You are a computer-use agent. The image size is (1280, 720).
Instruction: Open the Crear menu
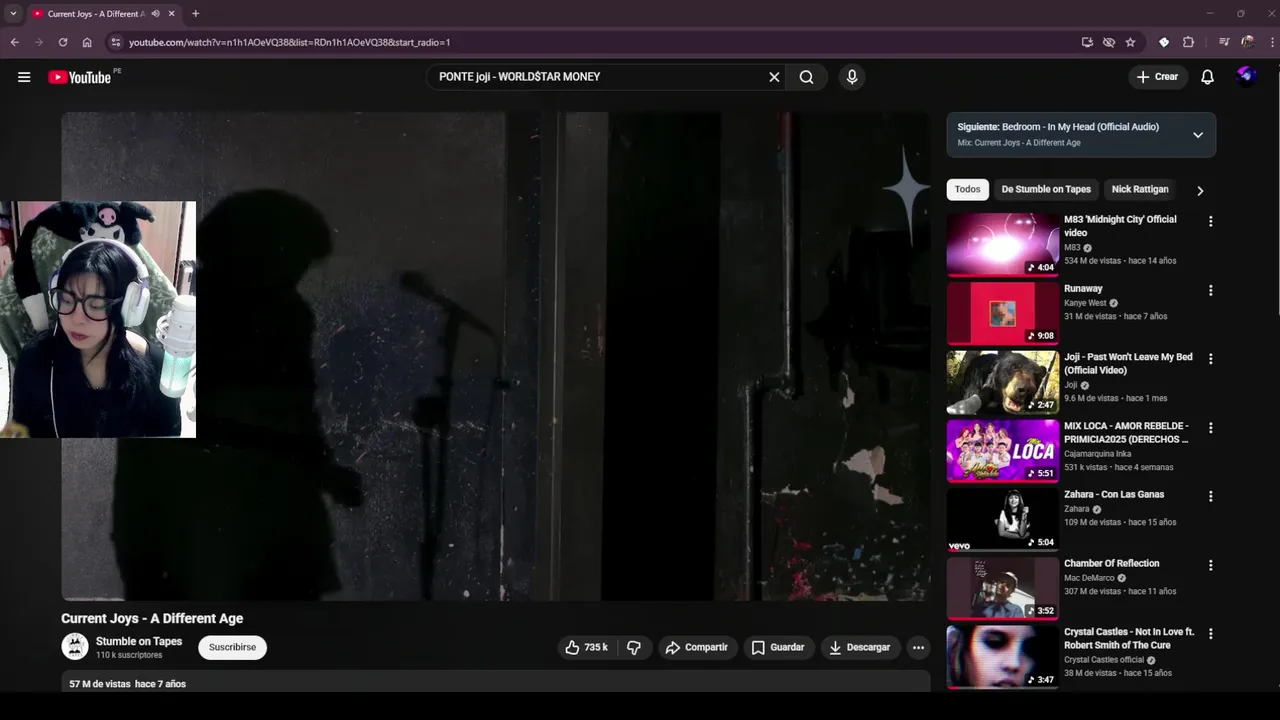1158,77
